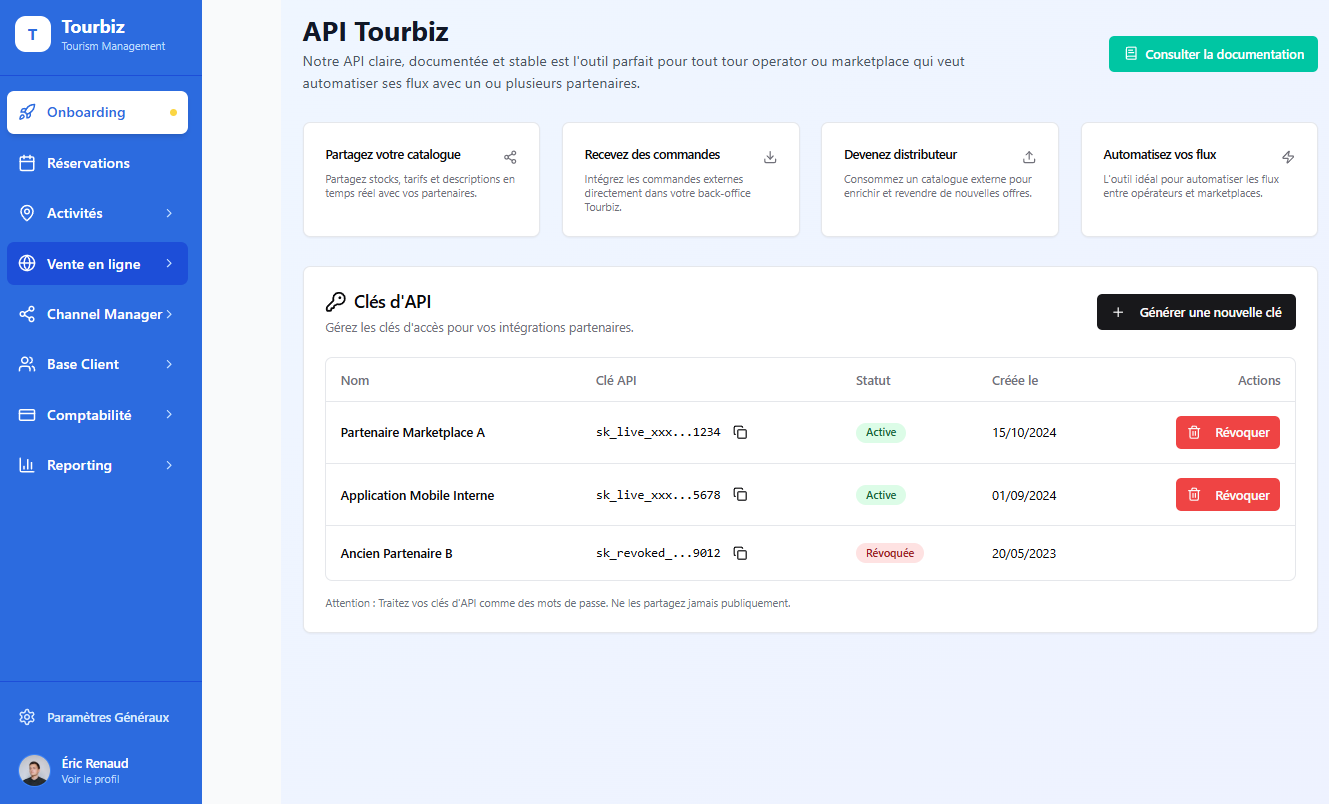Image resolution: width=1329 pixels, height=804 pixels.
Task: Copy the Application Mobile Interne API key
Action: tap(740, 495)
